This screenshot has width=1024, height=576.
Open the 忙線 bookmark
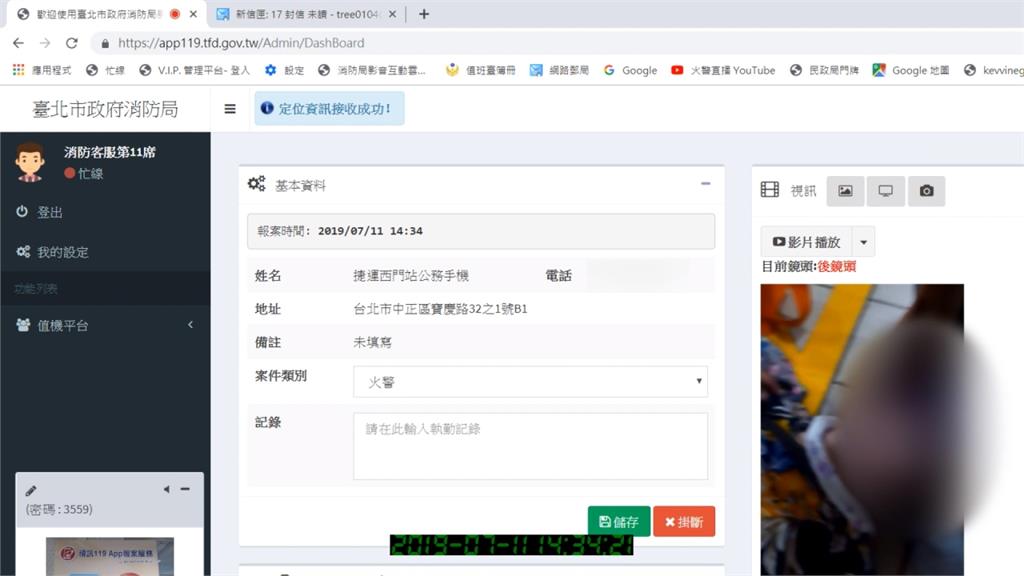pyautogui.click(x=105, y=70)
